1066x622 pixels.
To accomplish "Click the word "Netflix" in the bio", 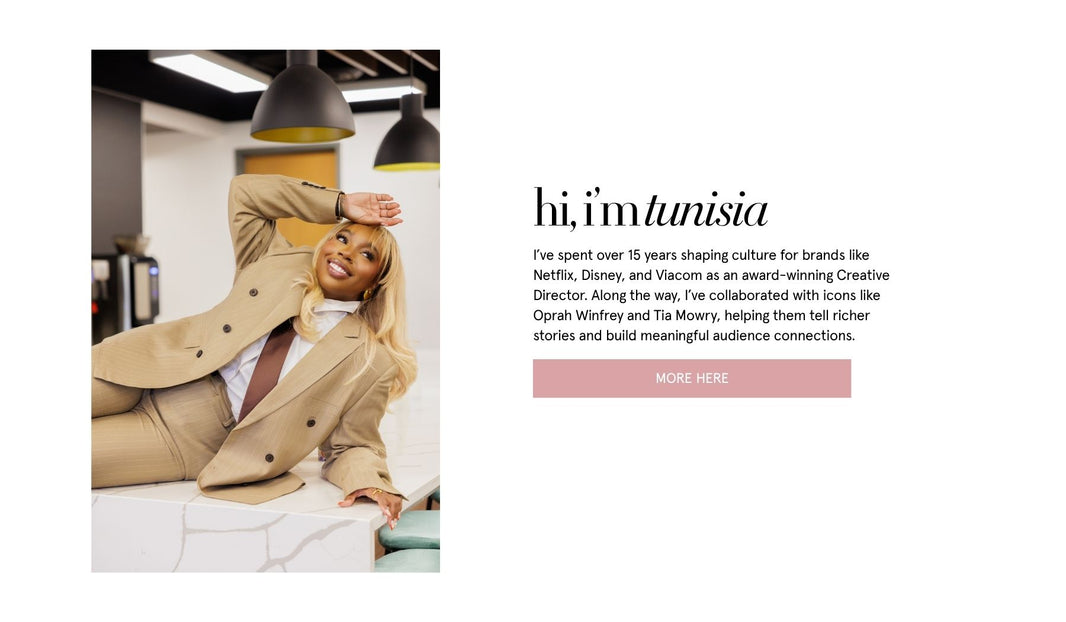I will tap(553, 275).
